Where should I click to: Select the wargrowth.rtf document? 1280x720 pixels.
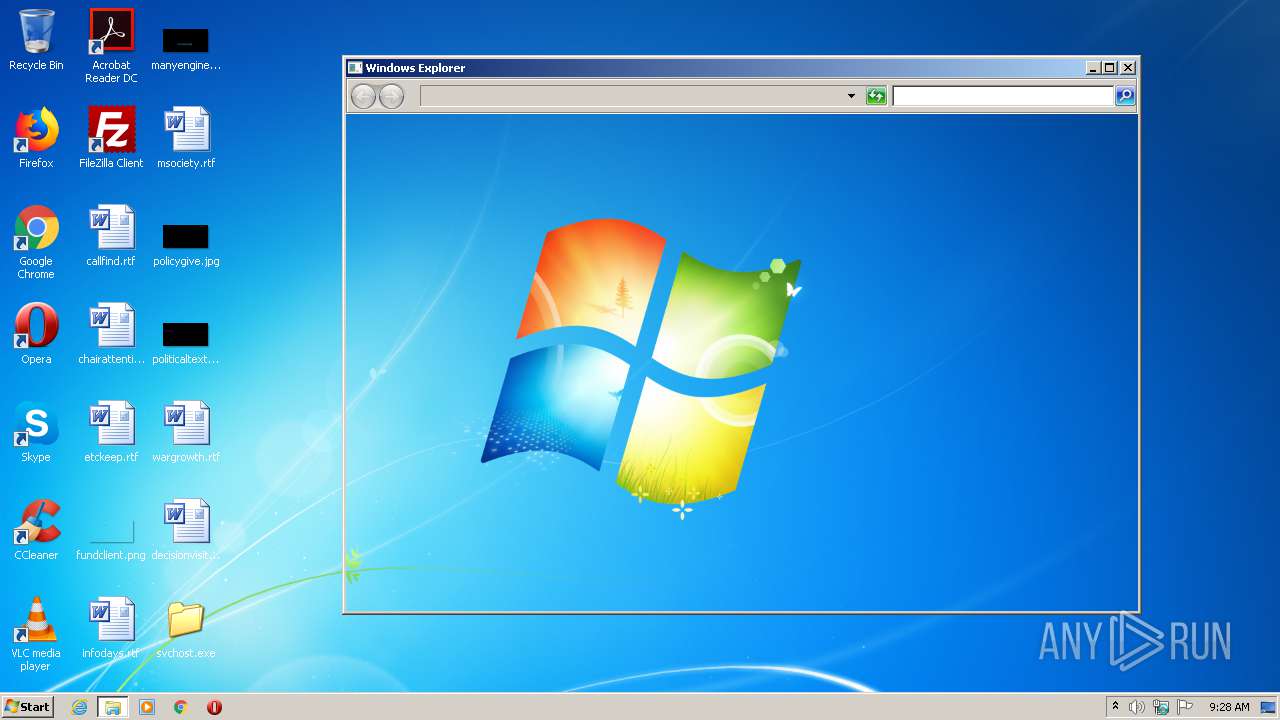coord(186,432)
